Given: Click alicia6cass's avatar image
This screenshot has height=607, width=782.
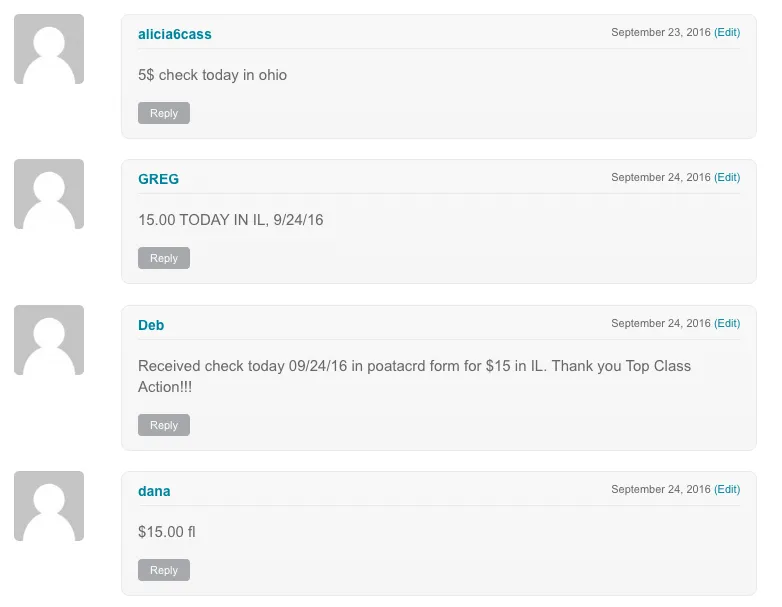Looking at the screenshot, I should click(x=49, y=49).
